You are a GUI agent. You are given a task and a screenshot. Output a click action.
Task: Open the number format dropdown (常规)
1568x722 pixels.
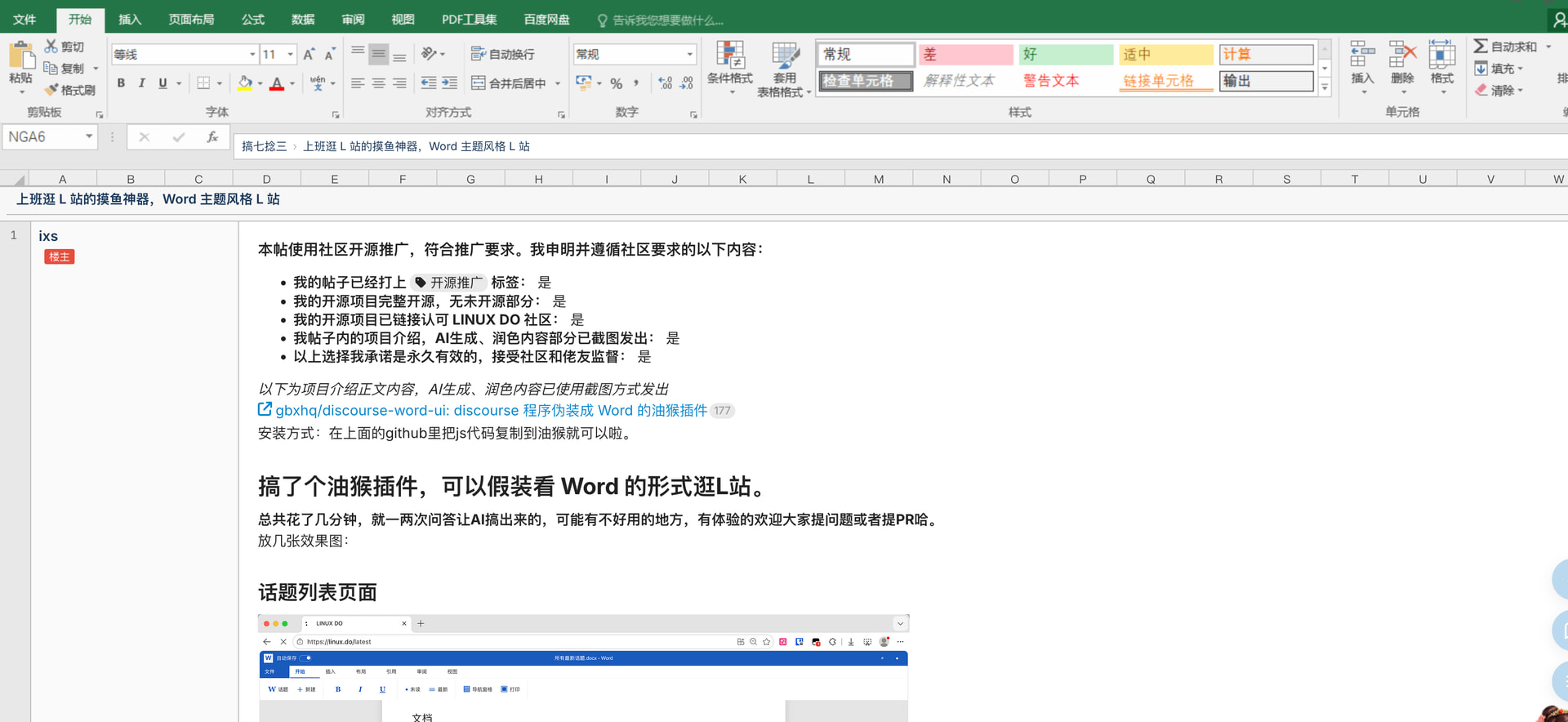tap(690, 55)
